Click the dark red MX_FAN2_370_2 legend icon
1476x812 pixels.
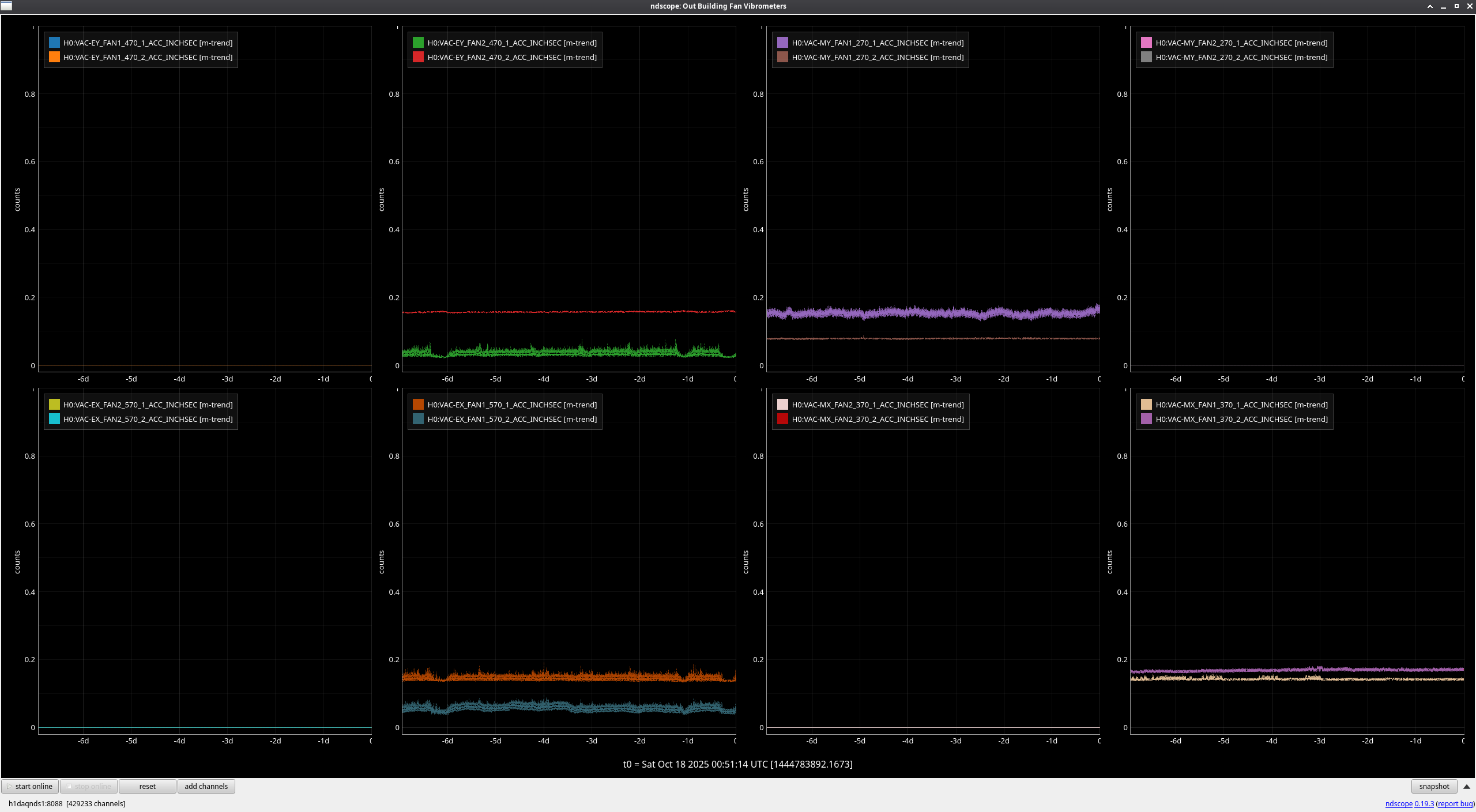[782, 419]
